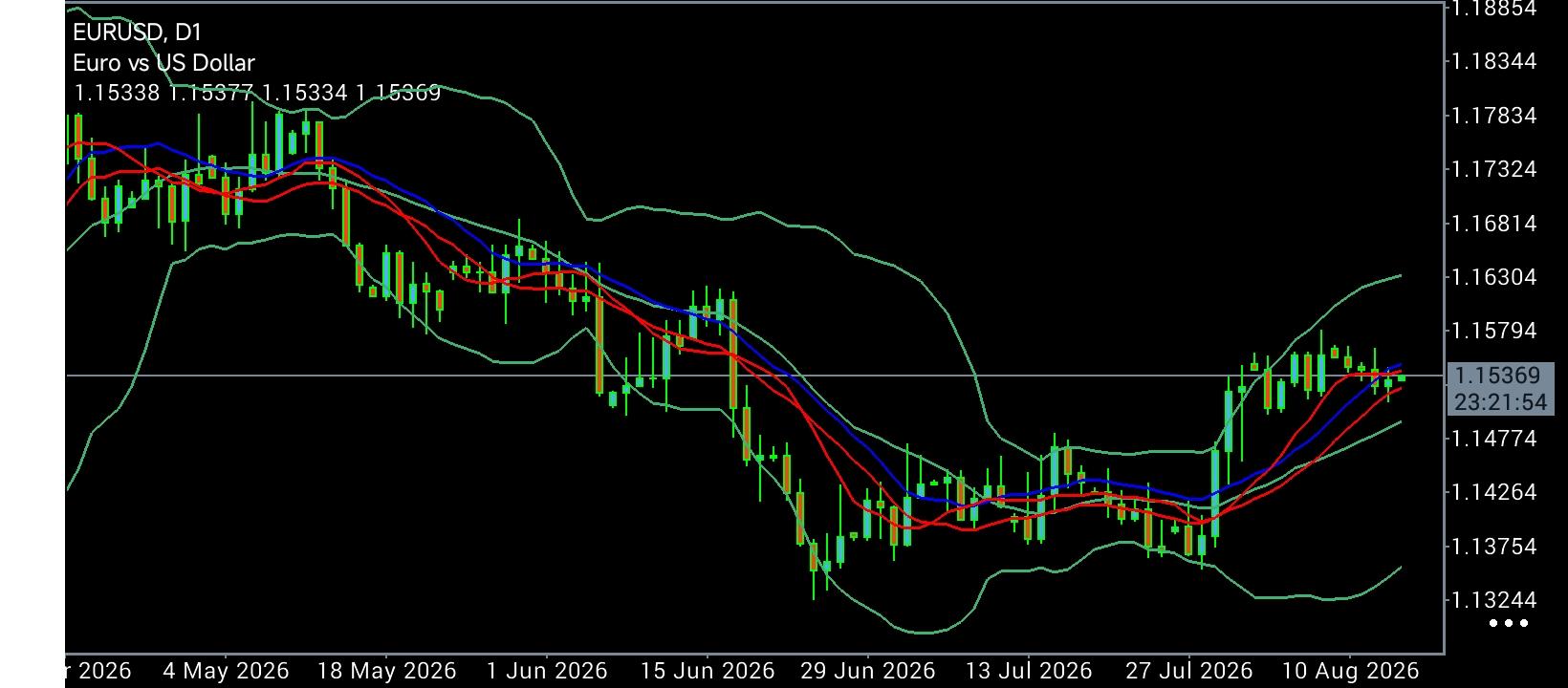
Task: Click the 18 May 2026 date label
Action: [386, 671]
